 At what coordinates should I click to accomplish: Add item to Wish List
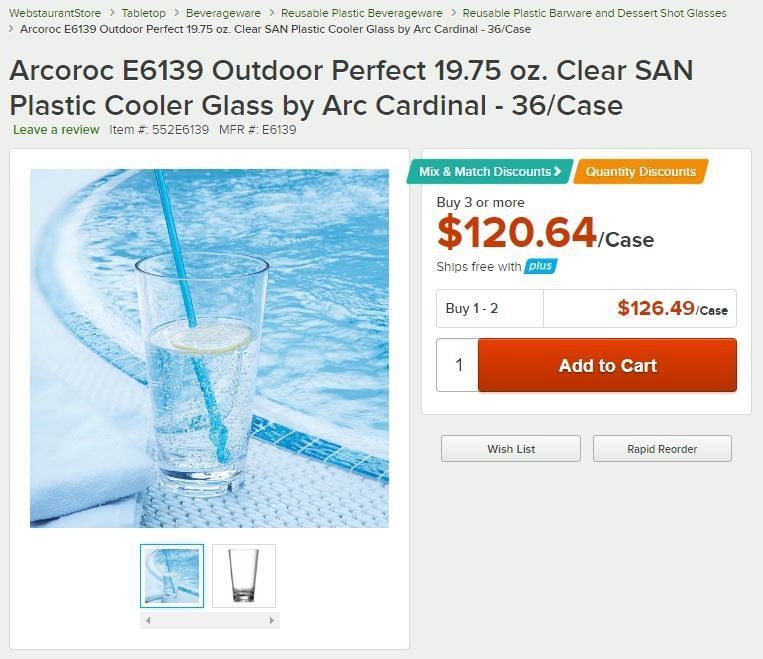tap(511, 449)
